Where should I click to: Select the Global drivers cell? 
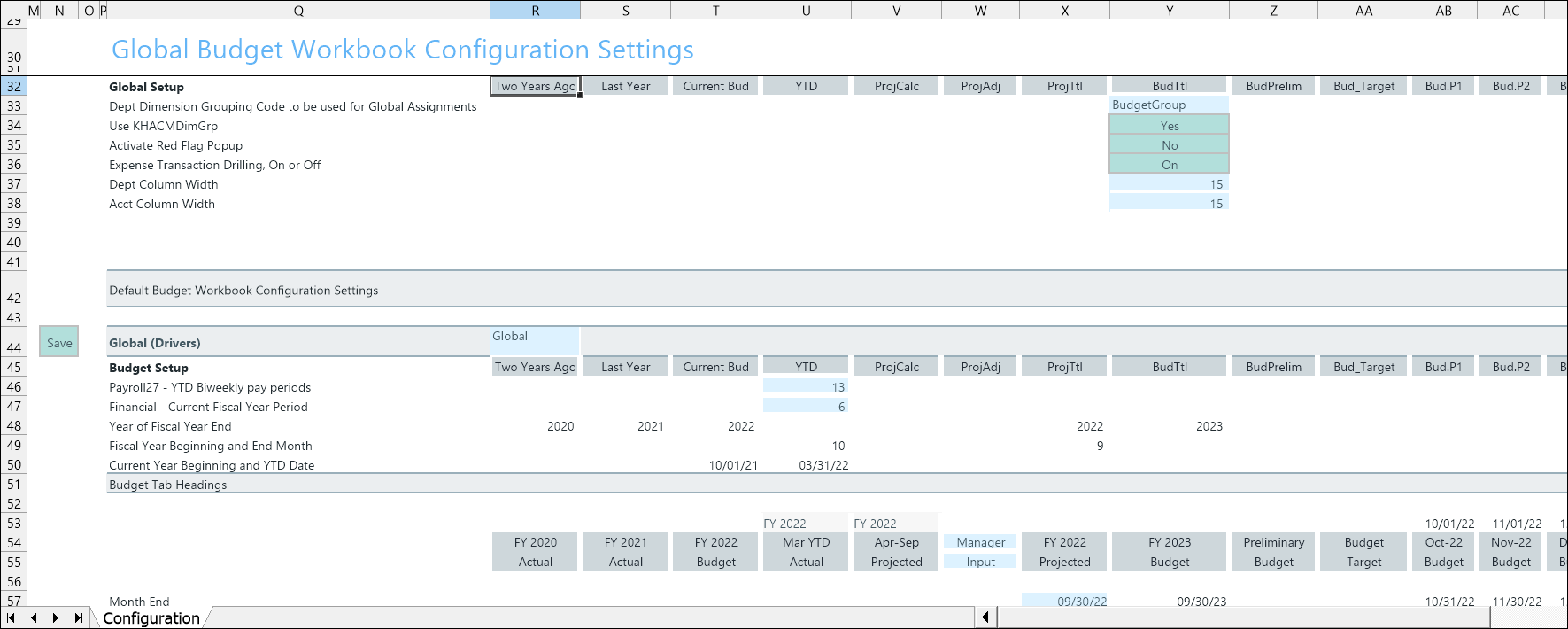tap(535, 341)
